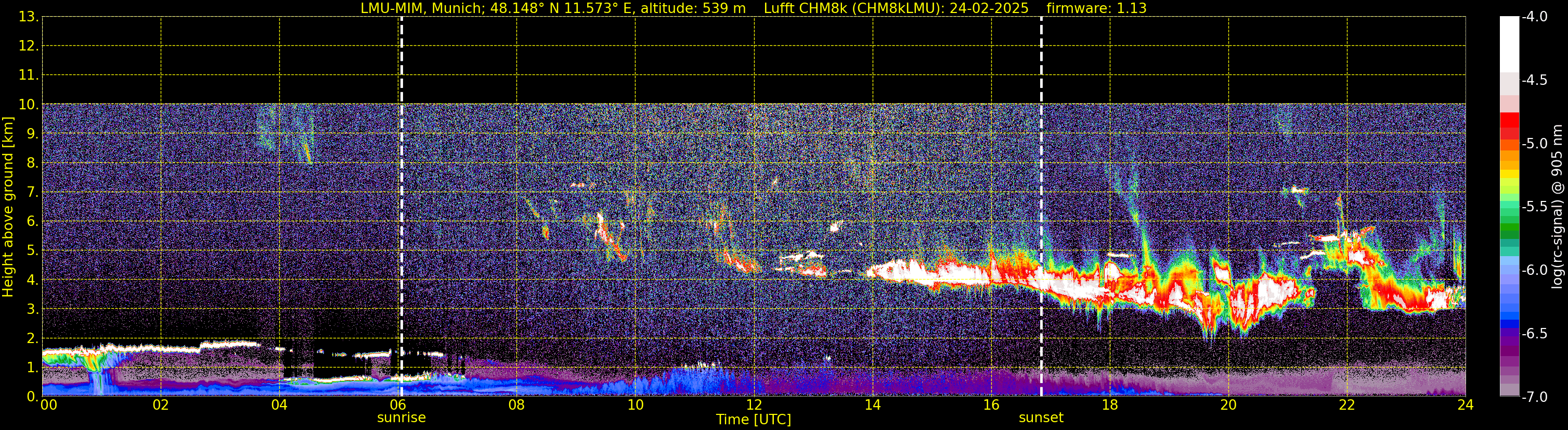Click the '-5.5' colorbar tick label
The image size is (1568, 430).
(x=1535, y=207)
